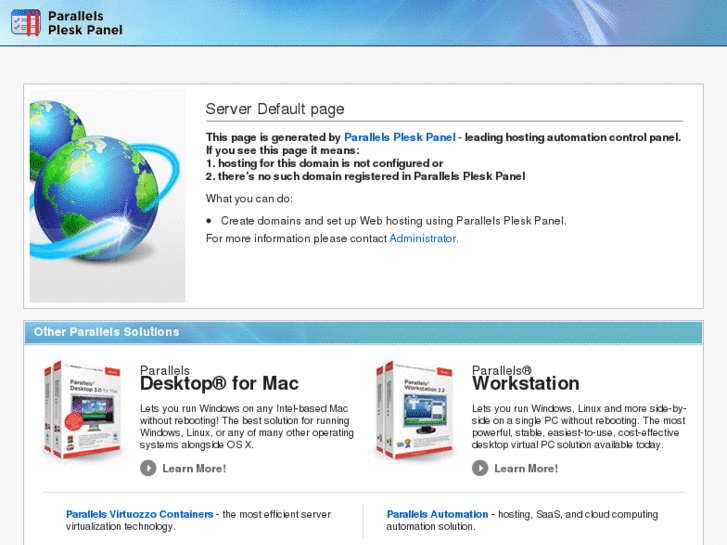Screen dimensions: 727x545
Task: Click the Desktop® for Mac heading
Action: (219, 384)
